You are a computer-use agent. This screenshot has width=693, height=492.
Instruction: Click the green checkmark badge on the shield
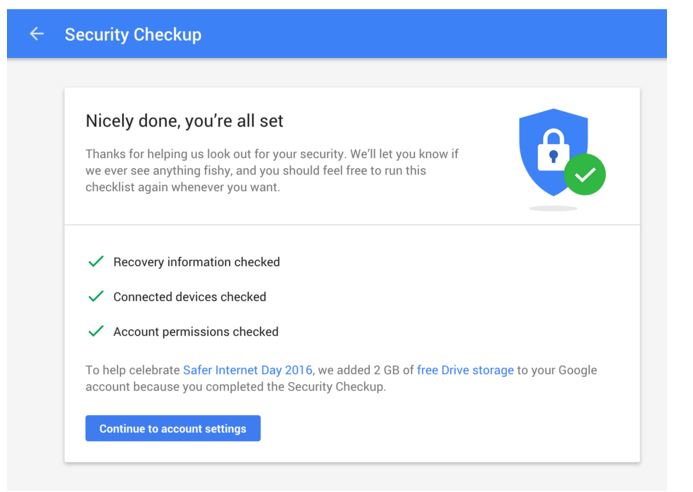585,175
